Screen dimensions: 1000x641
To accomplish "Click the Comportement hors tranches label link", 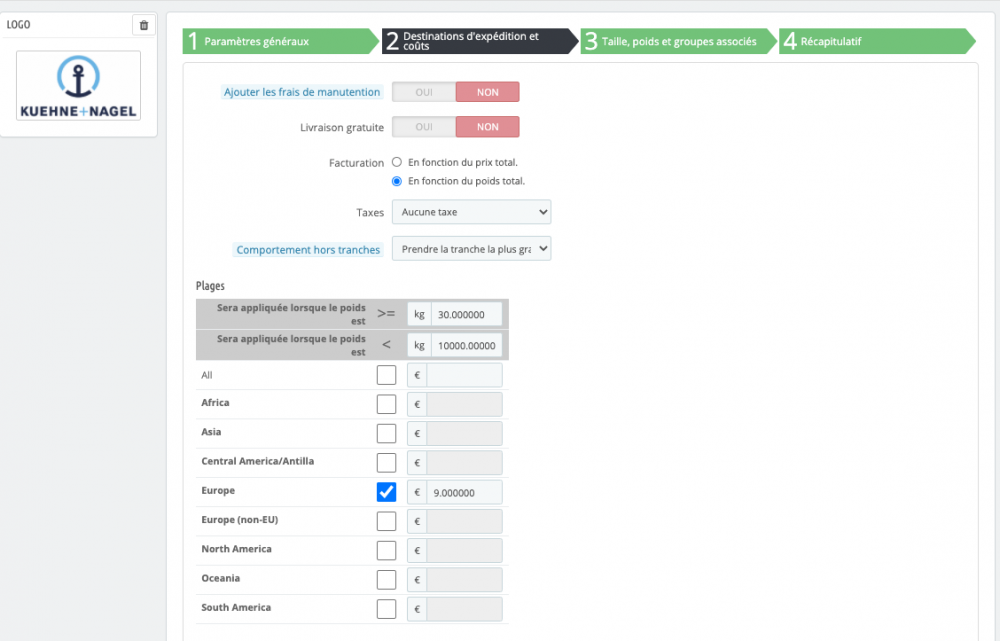I will coord(308,250).
